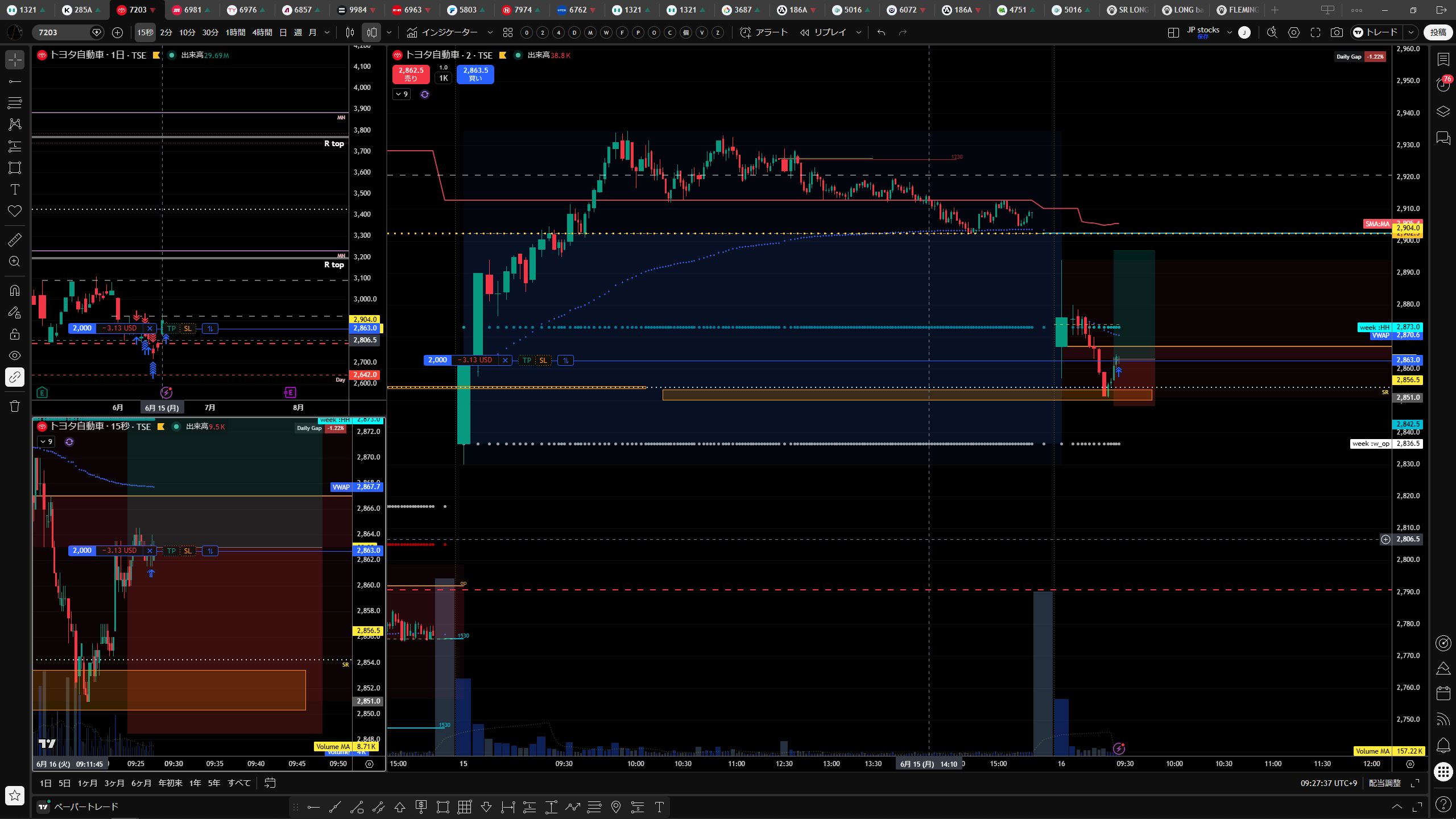Expand the トレード dropdown arrow
The width and height of the screenshot is (1456, 819).
[x=1411, y=32]
